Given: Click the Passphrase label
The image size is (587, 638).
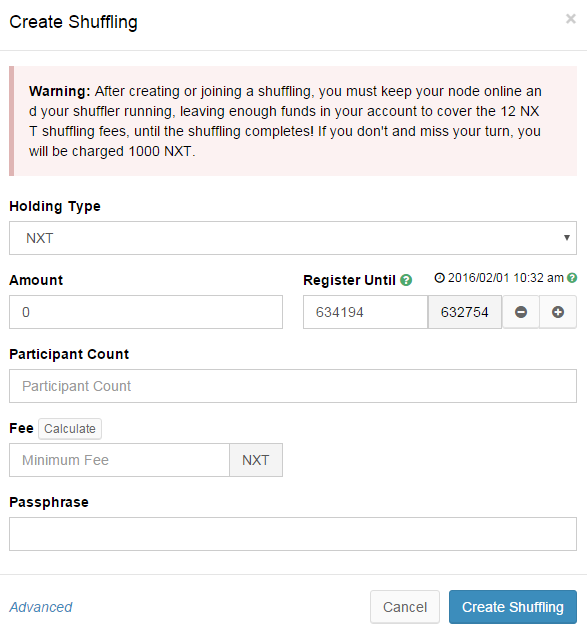Looking at the screenshot, I should 49,503.
